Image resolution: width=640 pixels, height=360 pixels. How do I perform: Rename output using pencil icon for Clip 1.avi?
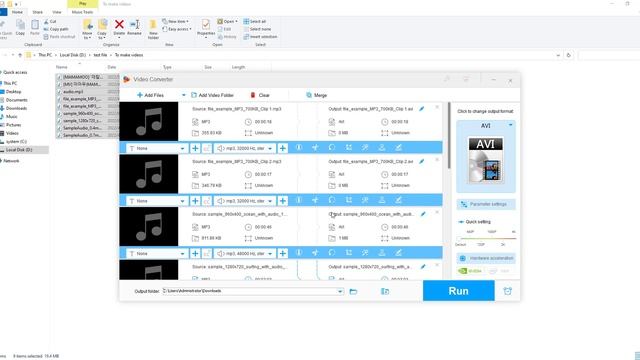tap(422, 109)
